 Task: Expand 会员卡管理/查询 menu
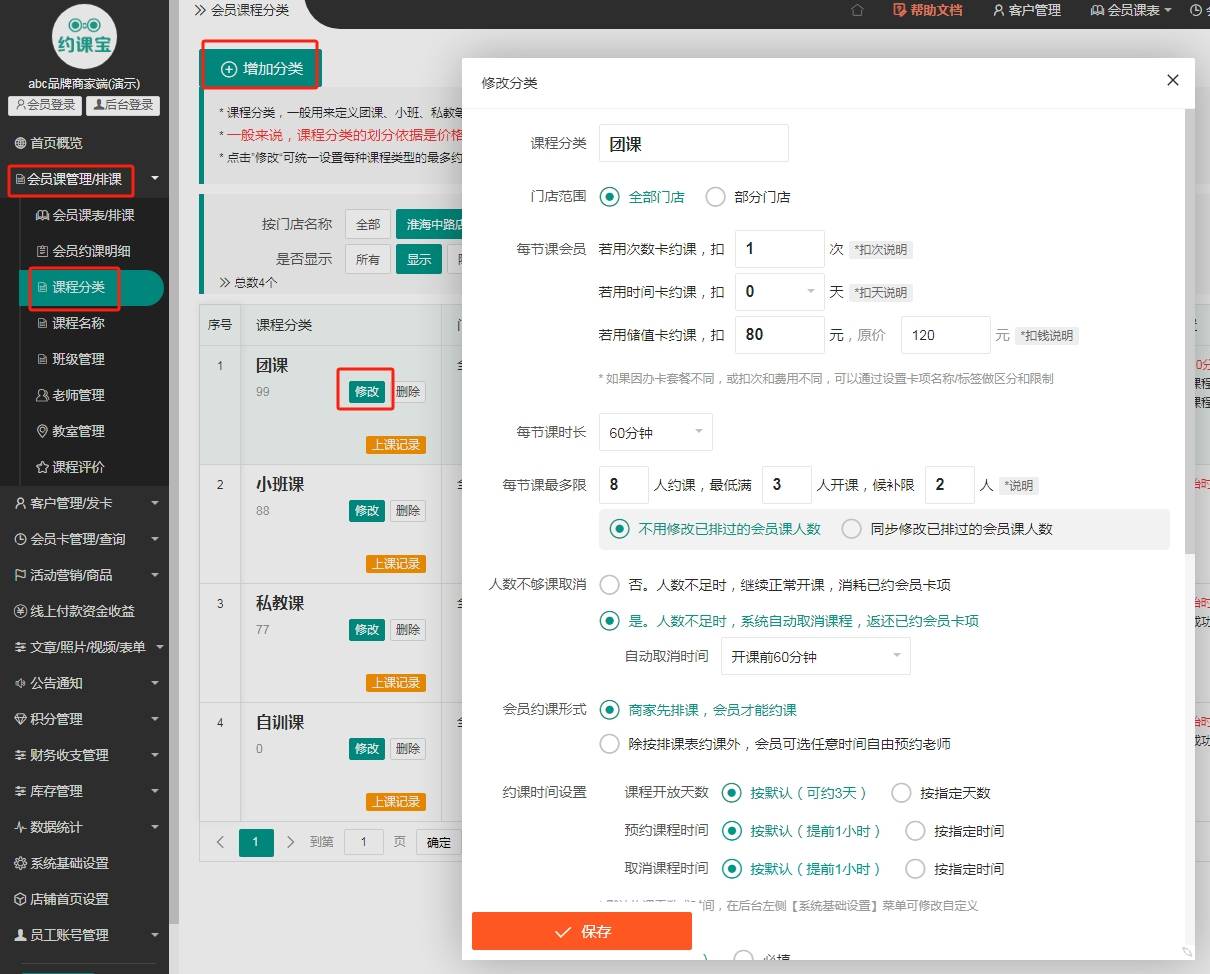(84, 539)
